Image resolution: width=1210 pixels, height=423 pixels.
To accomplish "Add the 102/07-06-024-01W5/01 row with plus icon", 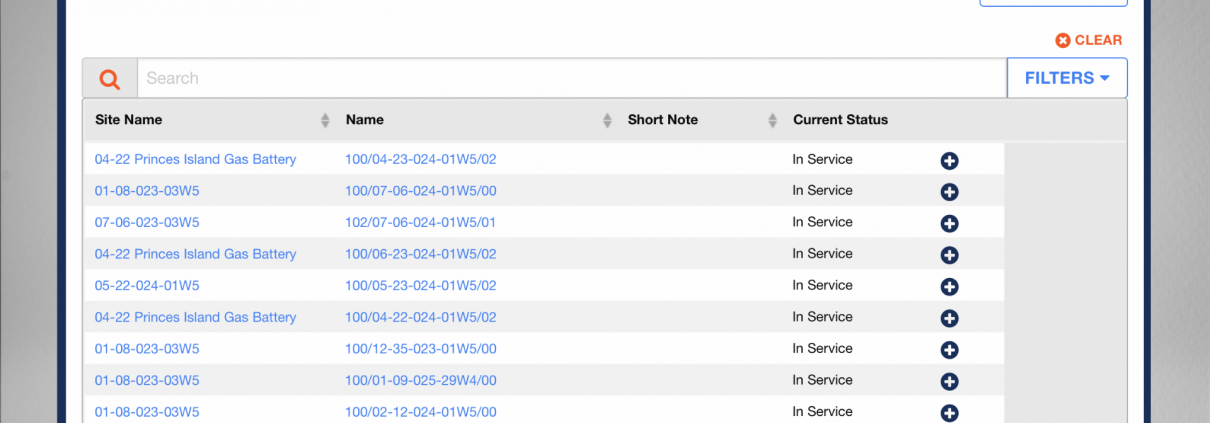I will [x=949, y=224].
